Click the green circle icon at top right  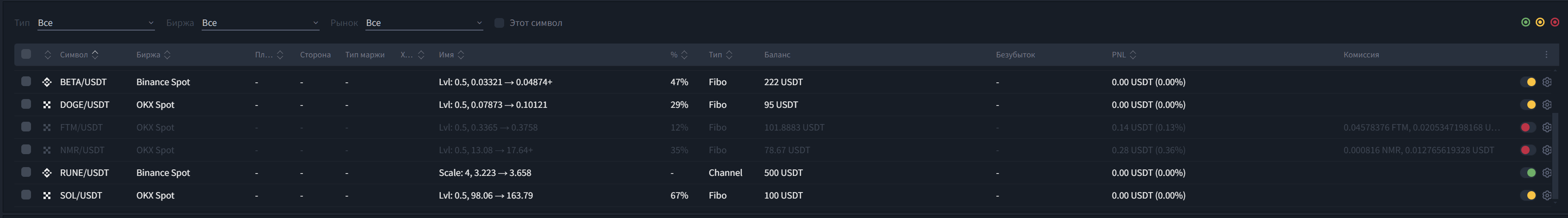1525,23
